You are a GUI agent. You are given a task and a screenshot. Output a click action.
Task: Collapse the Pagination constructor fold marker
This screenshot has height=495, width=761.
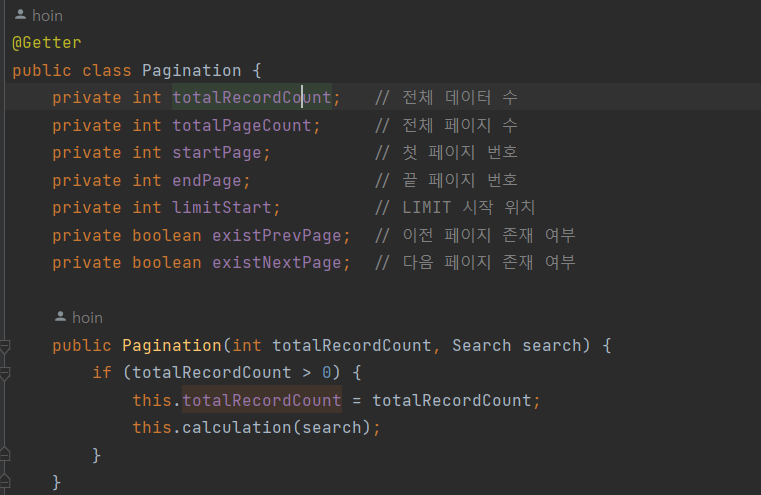5,346
